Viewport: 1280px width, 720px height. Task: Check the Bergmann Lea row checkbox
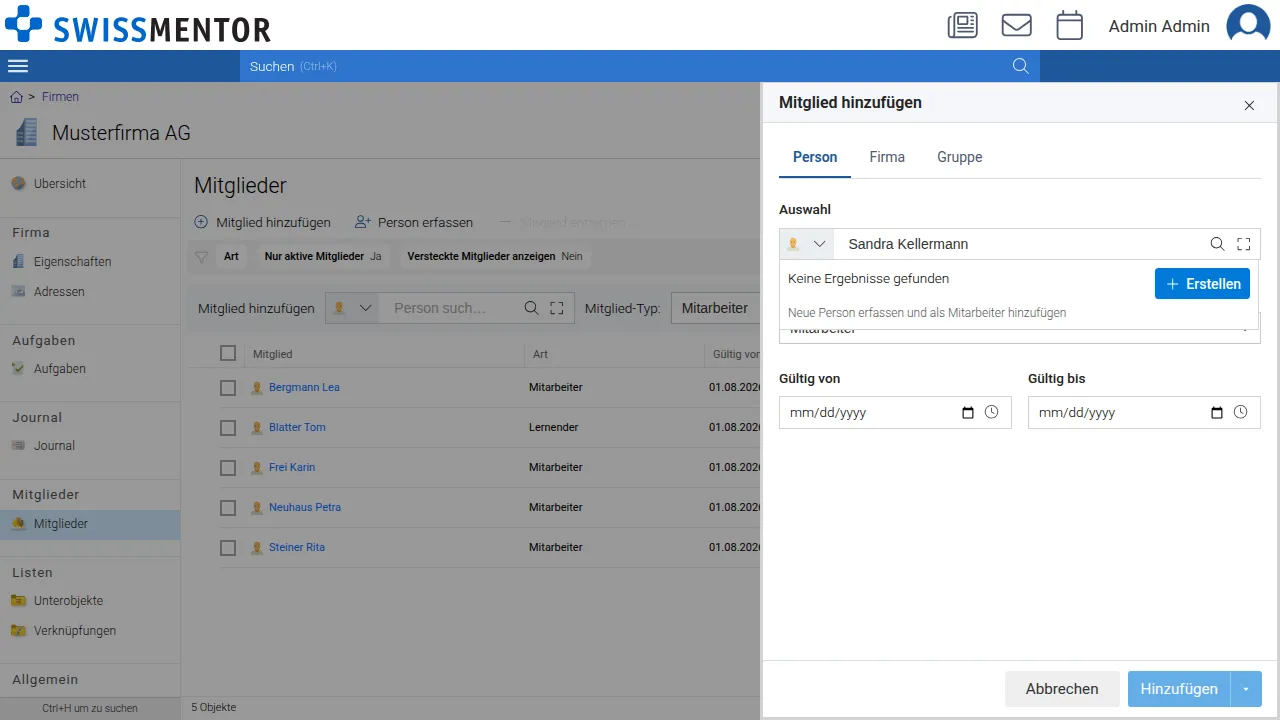tap(228, 387)
